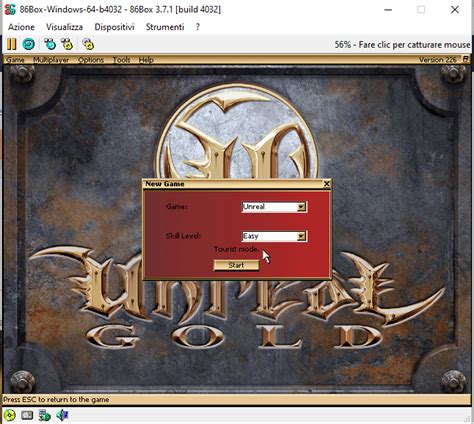Click 'Press ESC to return to the game' text
The height and width of the screenshot is (424, 474).
coord(56,399)
